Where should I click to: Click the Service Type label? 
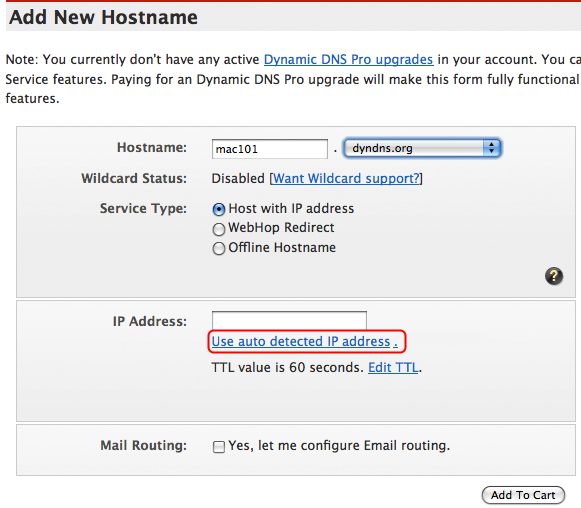click(x=143, y=208)
